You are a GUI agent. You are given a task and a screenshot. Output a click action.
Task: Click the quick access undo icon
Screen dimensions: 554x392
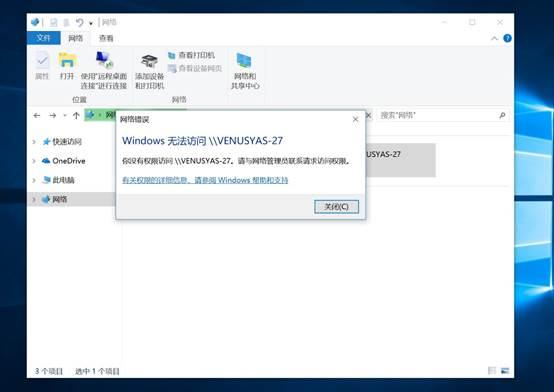click(x=79, y=23)
